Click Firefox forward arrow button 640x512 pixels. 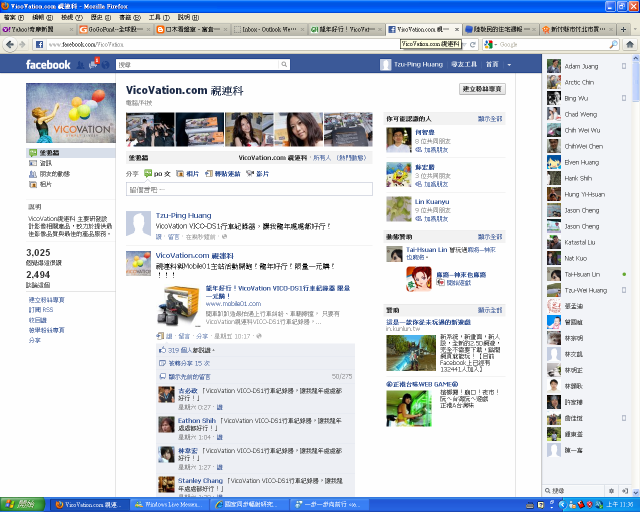(x=22, y=44)
